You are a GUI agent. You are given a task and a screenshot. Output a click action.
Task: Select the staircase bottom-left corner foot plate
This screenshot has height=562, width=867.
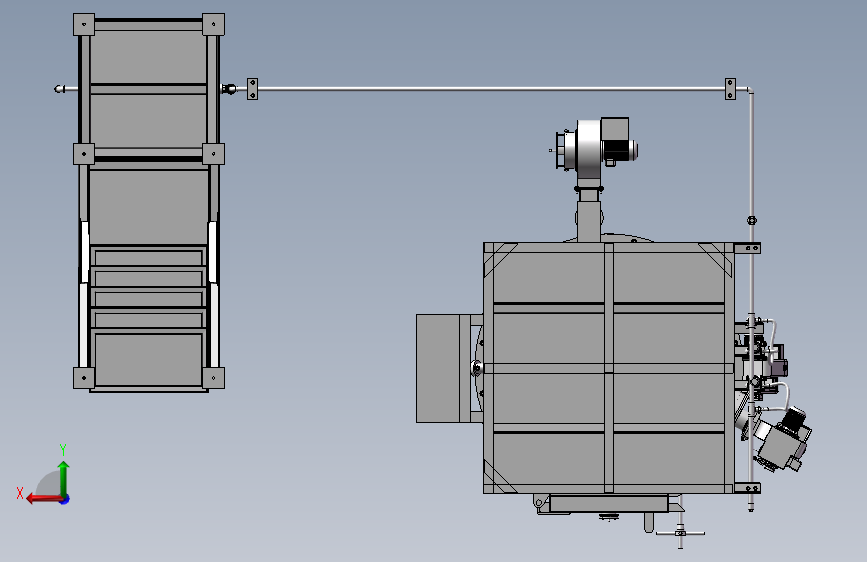click(84, 378)
